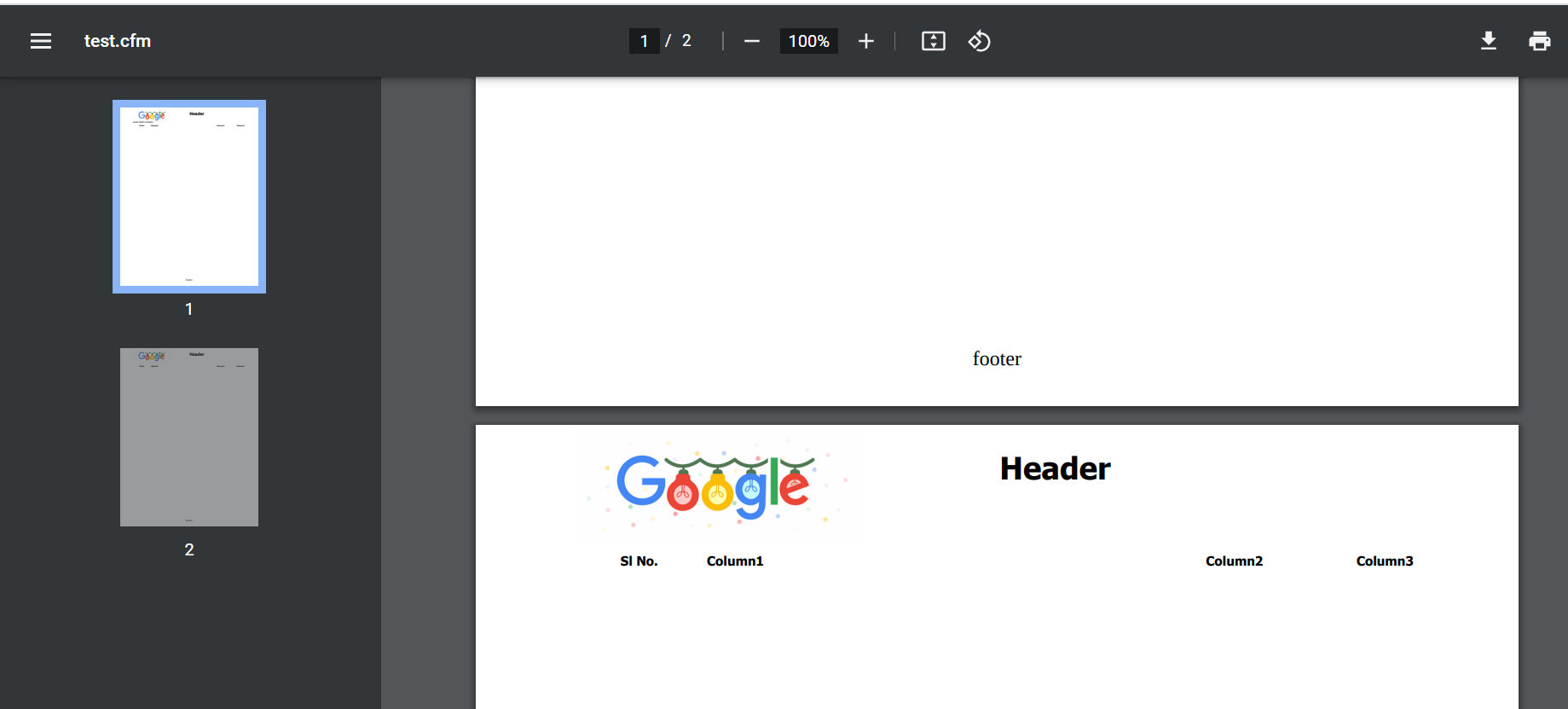Click the Header text on page two

pos(1055,468)
